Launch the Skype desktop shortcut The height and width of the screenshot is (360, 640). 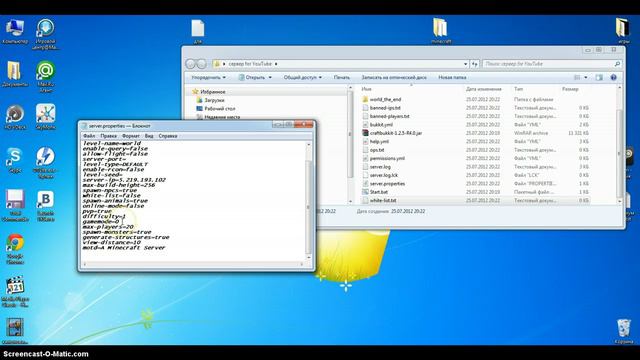(15, 160)
